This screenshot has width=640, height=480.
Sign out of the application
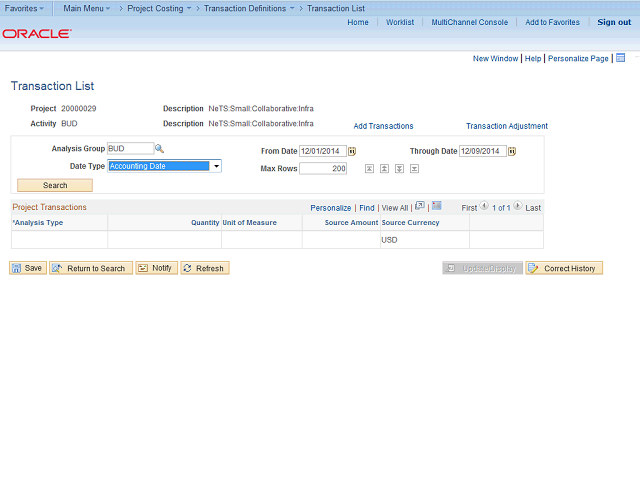pos(614,22)
